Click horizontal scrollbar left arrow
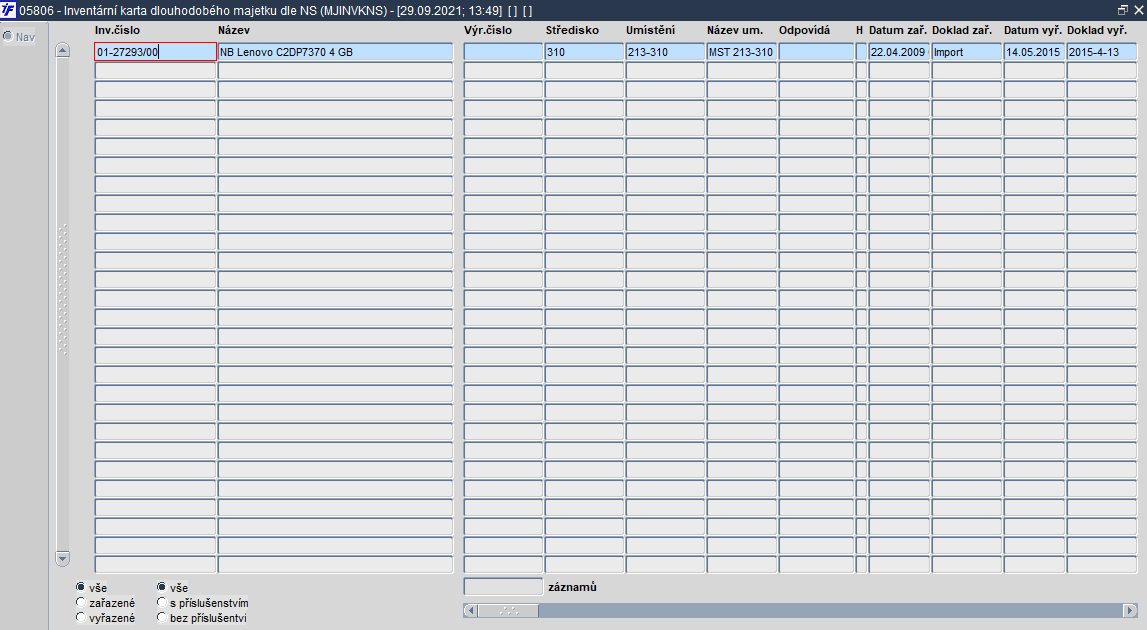This screenshot has height=630, width=1147. coord(470,610)
